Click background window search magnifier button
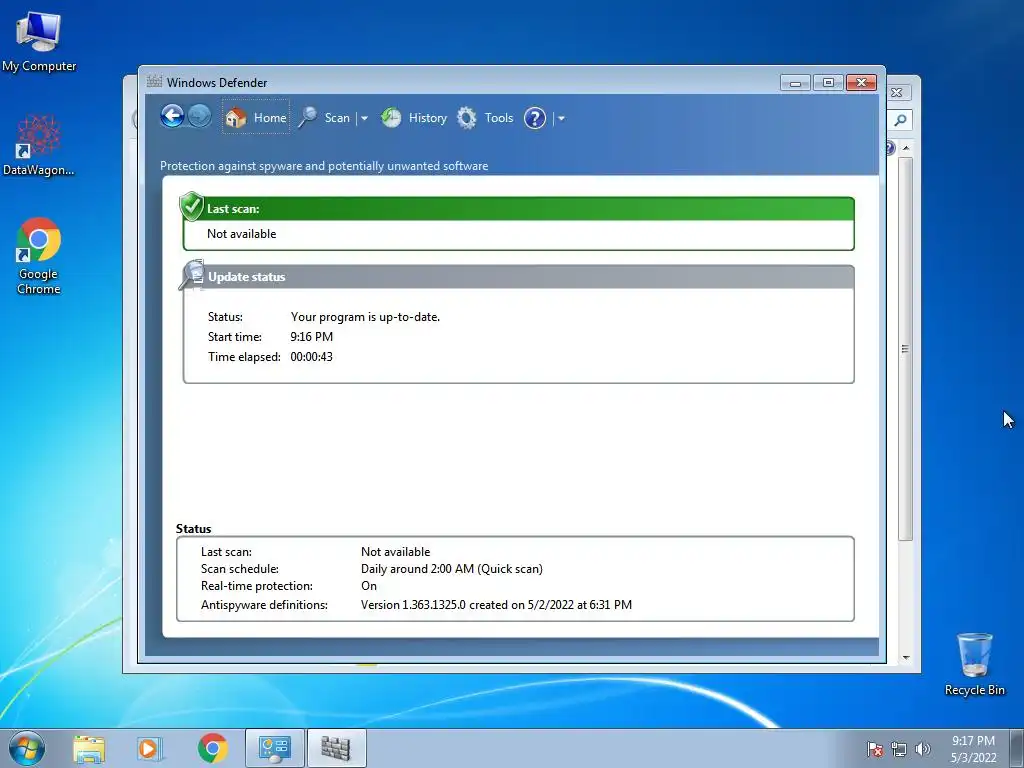This screenshot has width=1024, height=768. coord(900,120)
